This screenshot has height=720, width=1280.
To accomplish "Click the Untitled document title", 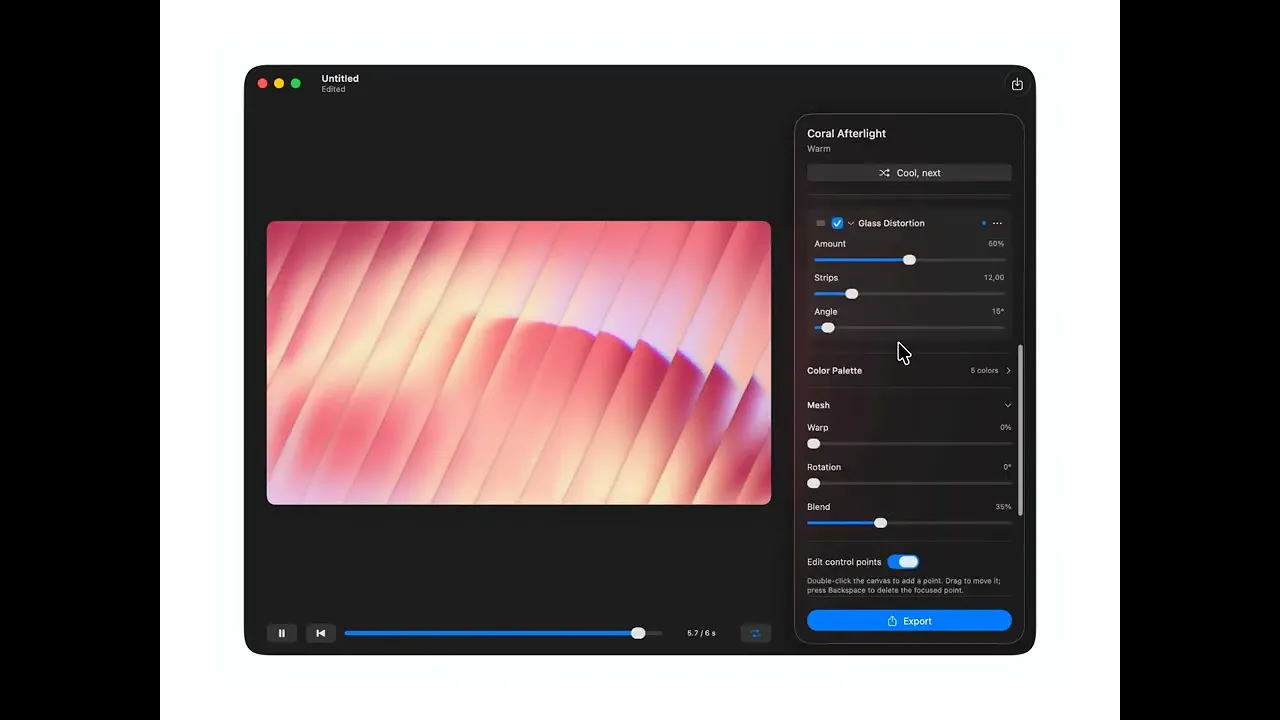I will click(x=340, y=78).
